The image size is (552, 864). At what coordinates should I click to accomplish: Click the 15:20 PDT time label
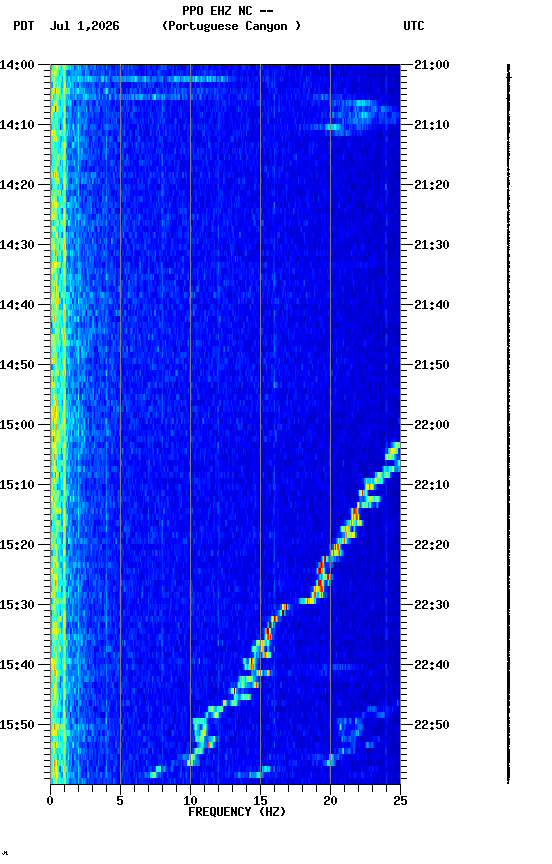17,546
